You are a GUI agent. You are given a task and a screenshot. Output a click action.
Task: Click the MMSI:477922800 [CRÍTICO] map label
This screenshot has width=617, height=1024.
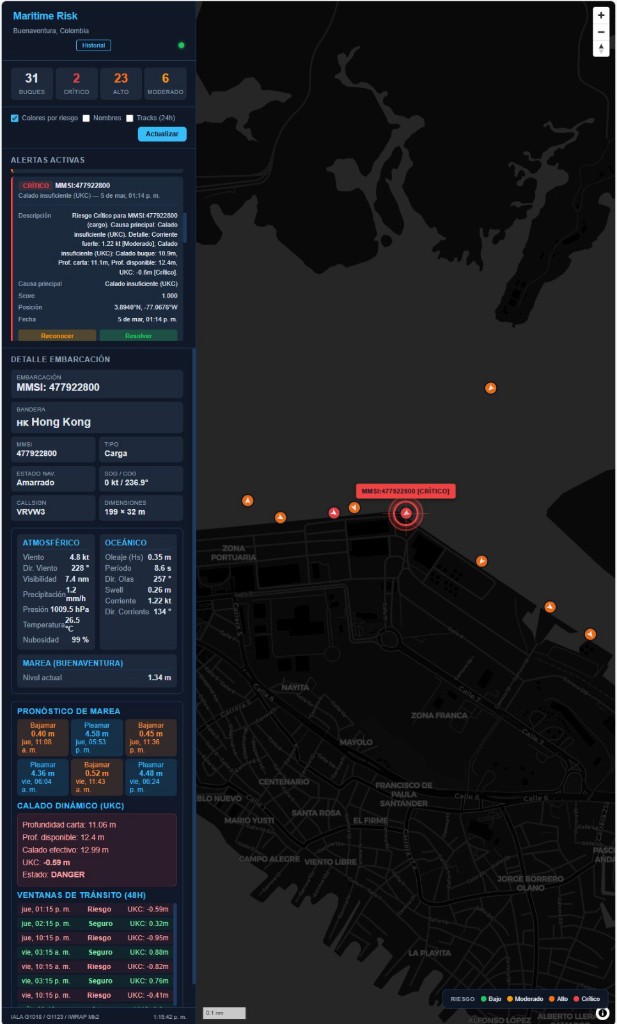tap(405, 491)
